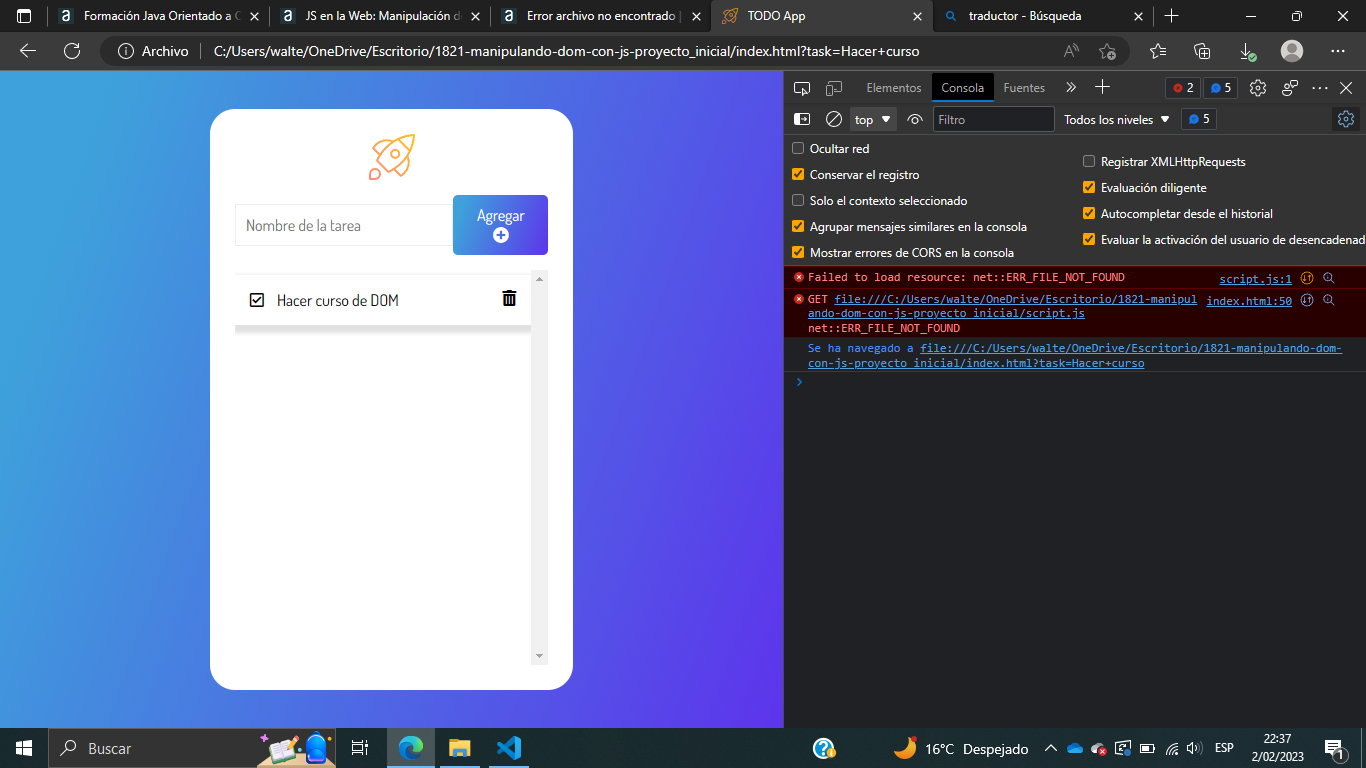The image size is (1366, 768).
Task: Click network icon beside index.html:50
Action: coord(1307,300)
